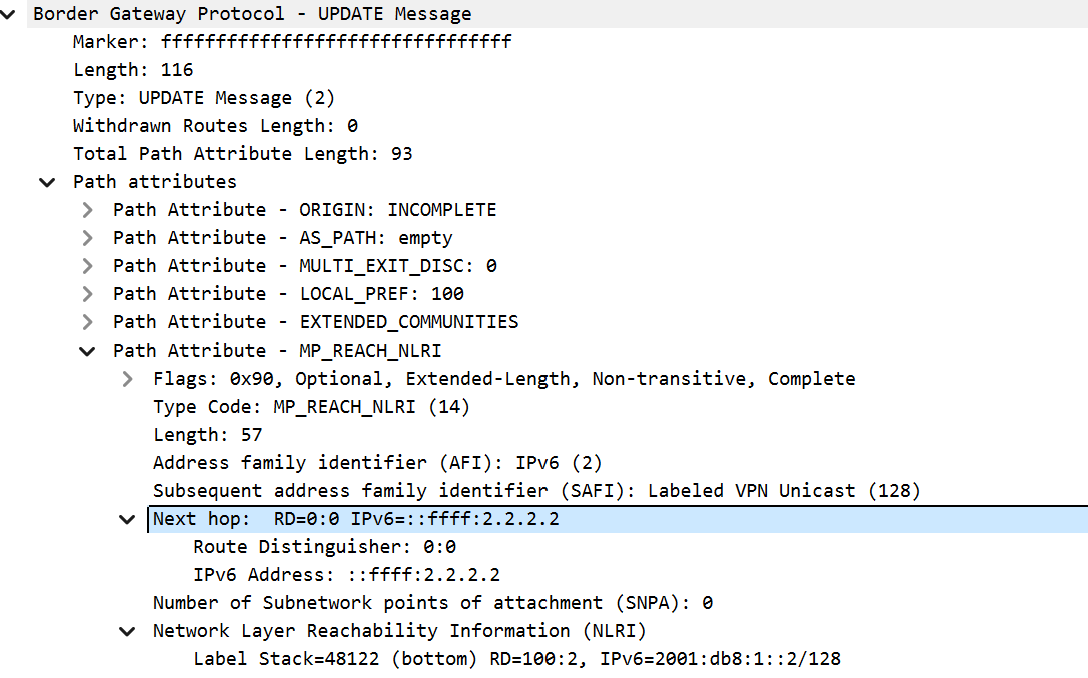
Task: Expand Path Attribute ORIGIN: INCOMPLETE
Action: [x=87, y=210]
